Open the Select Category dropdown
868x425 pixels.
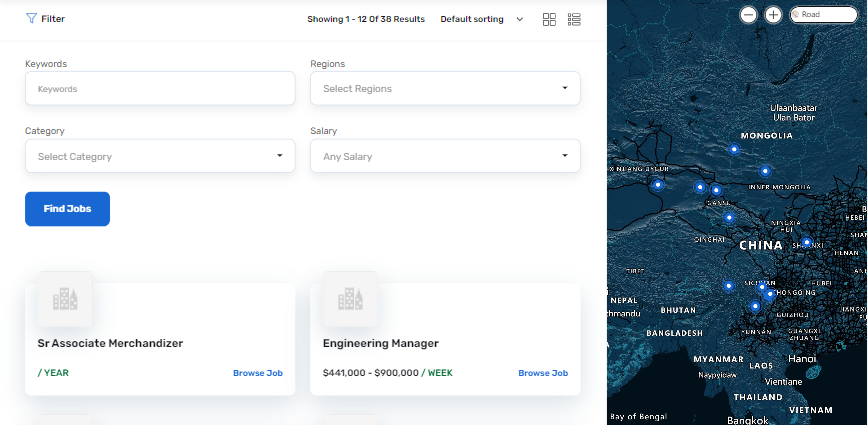coord(160,156)
